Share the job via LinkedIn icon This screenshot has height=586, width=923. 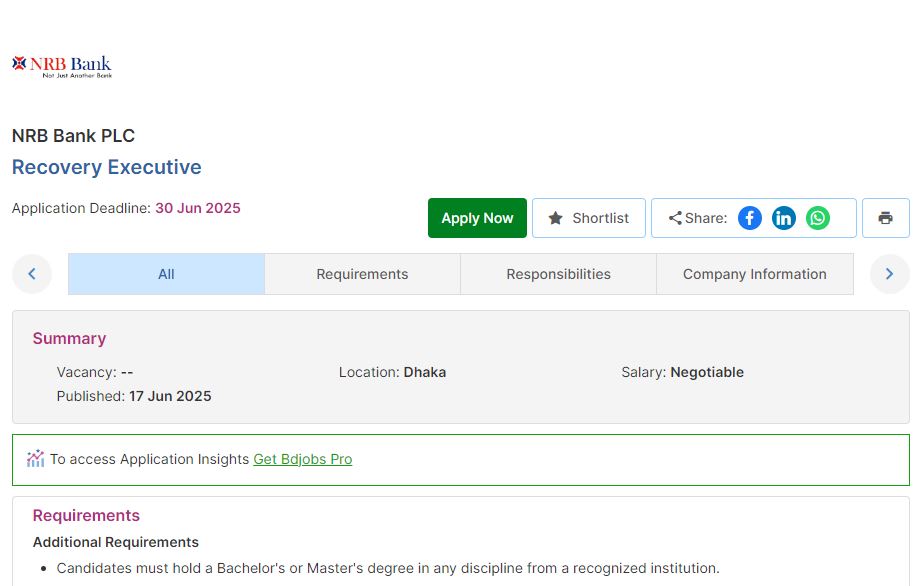click(784, 218)
